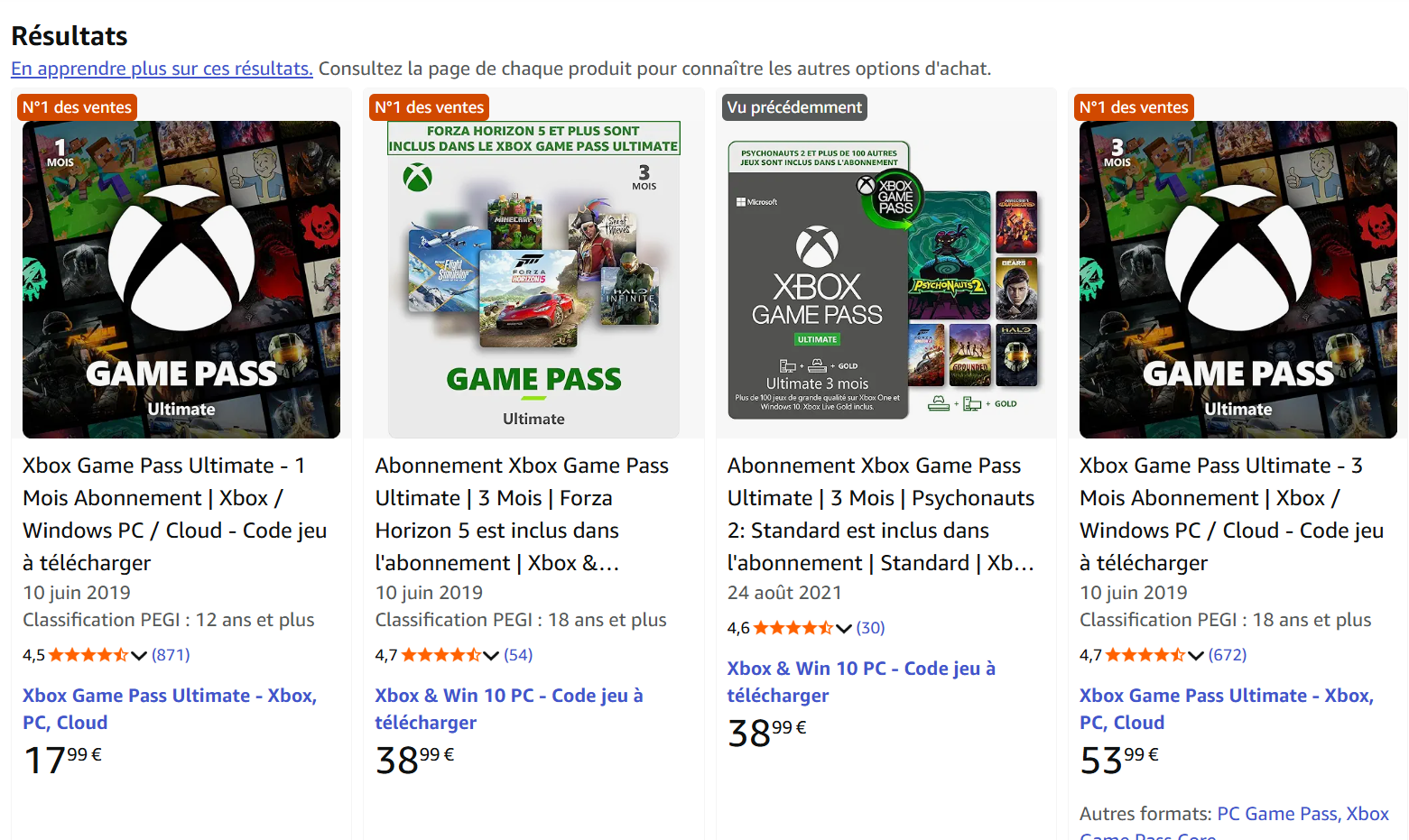Click the Forza Horizon 5 Game Pass image
Viewport: 1409px width, 840px height.
click(533, 280)
